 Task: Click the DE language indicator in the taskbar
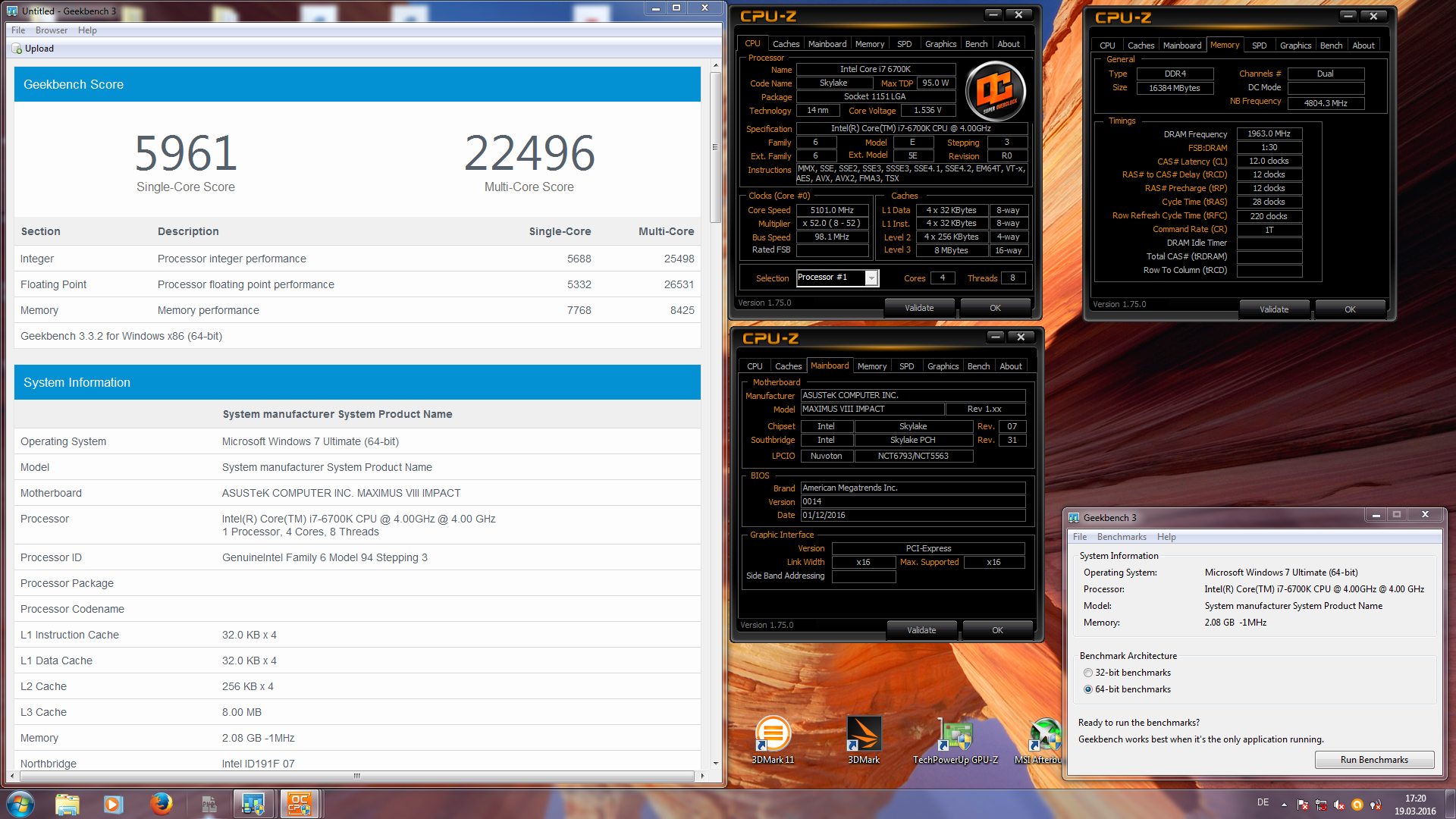1263,802
